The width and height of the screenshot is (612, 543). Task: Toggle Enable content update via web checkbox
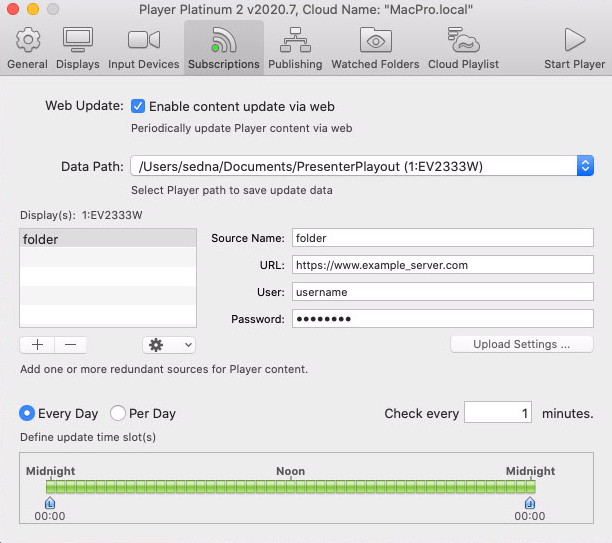tap(138, 106)
